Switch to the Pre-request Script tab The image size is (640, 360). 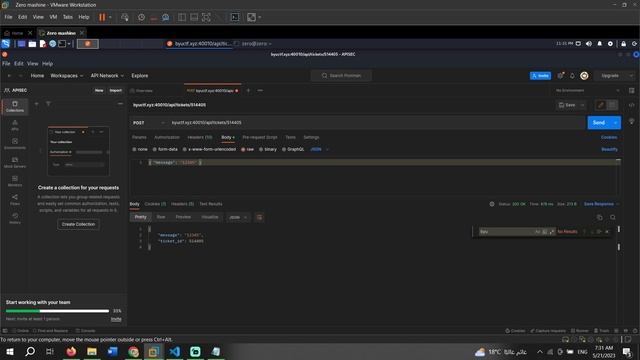pyautogui.click(x=260, y=137)
